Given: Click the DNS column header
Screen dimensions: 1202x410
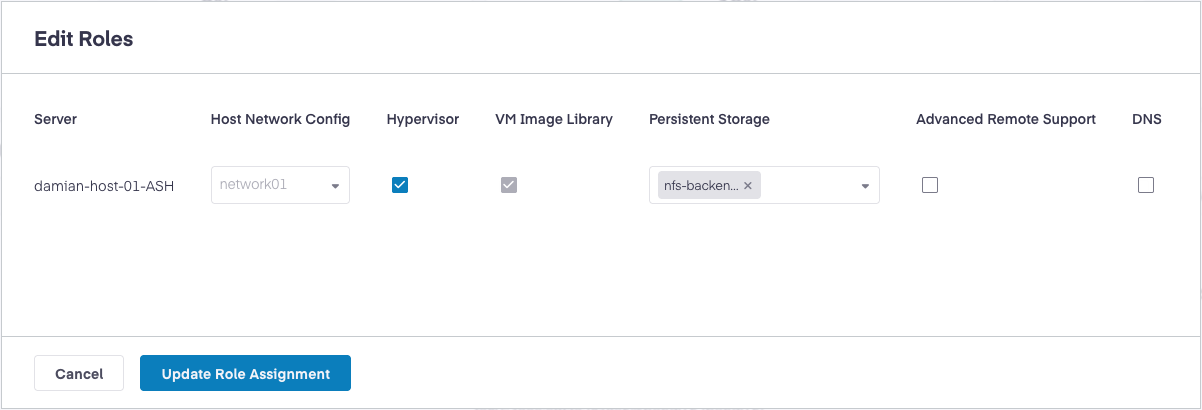Looking at the screenshot, I should coord(1146,119).
